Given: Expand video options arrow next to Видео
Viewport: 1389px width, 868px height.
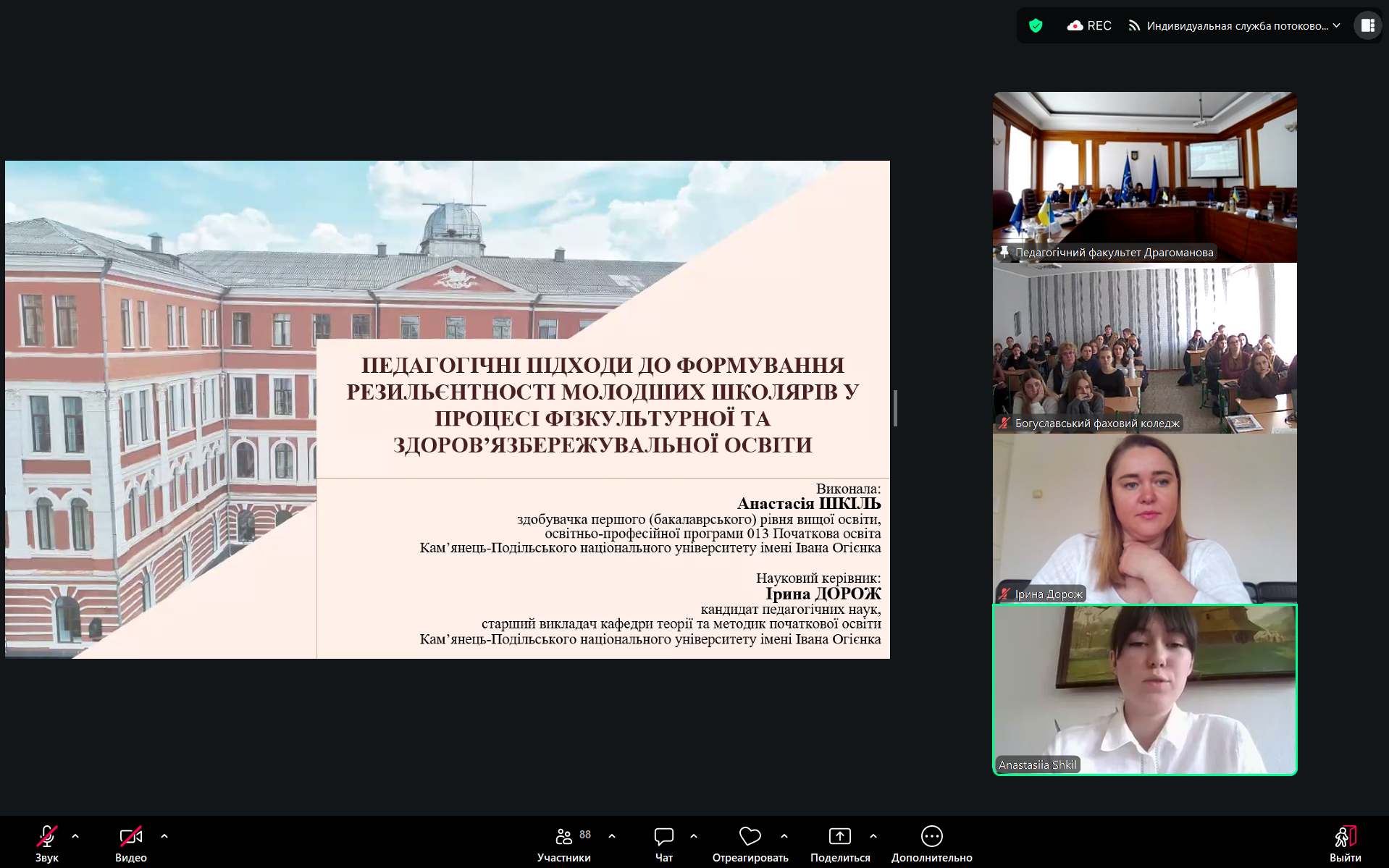Looking at the screenshot, I should coord(164,836).
